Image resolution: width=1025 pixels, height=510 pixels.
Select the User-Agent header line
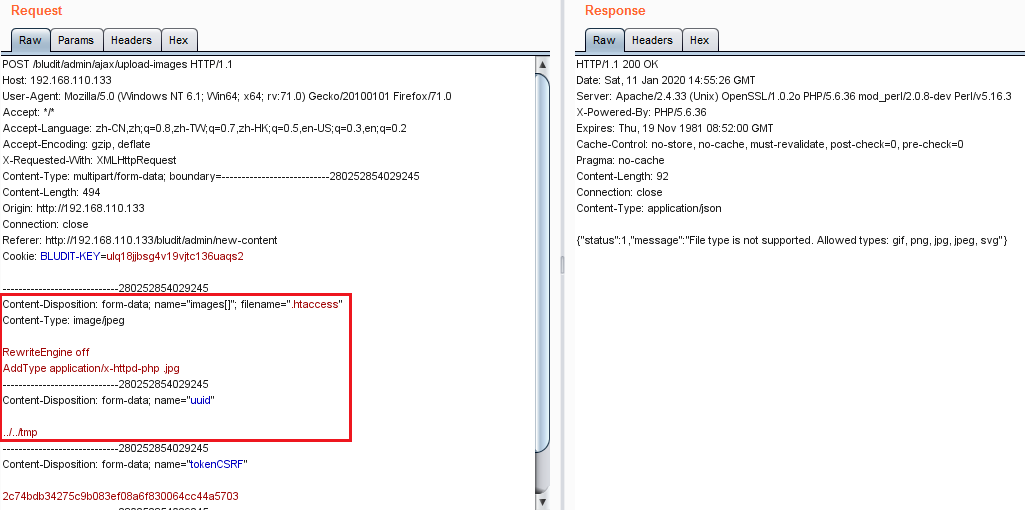coord(227,96)
